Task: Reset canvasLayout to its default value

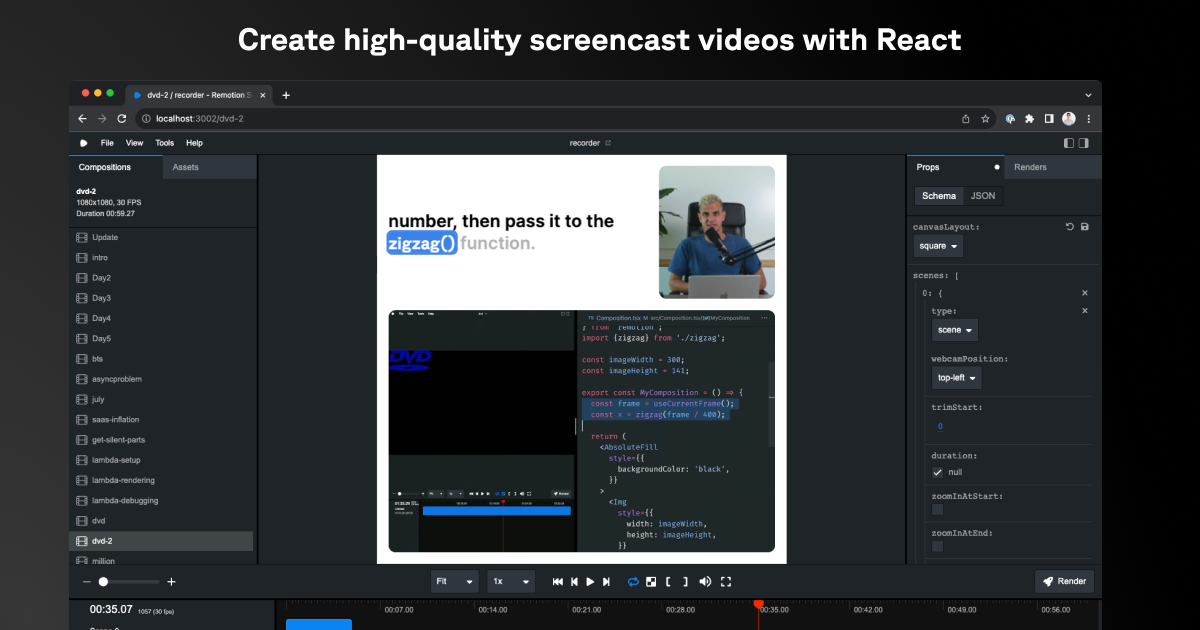Action: click(1070, 227)
